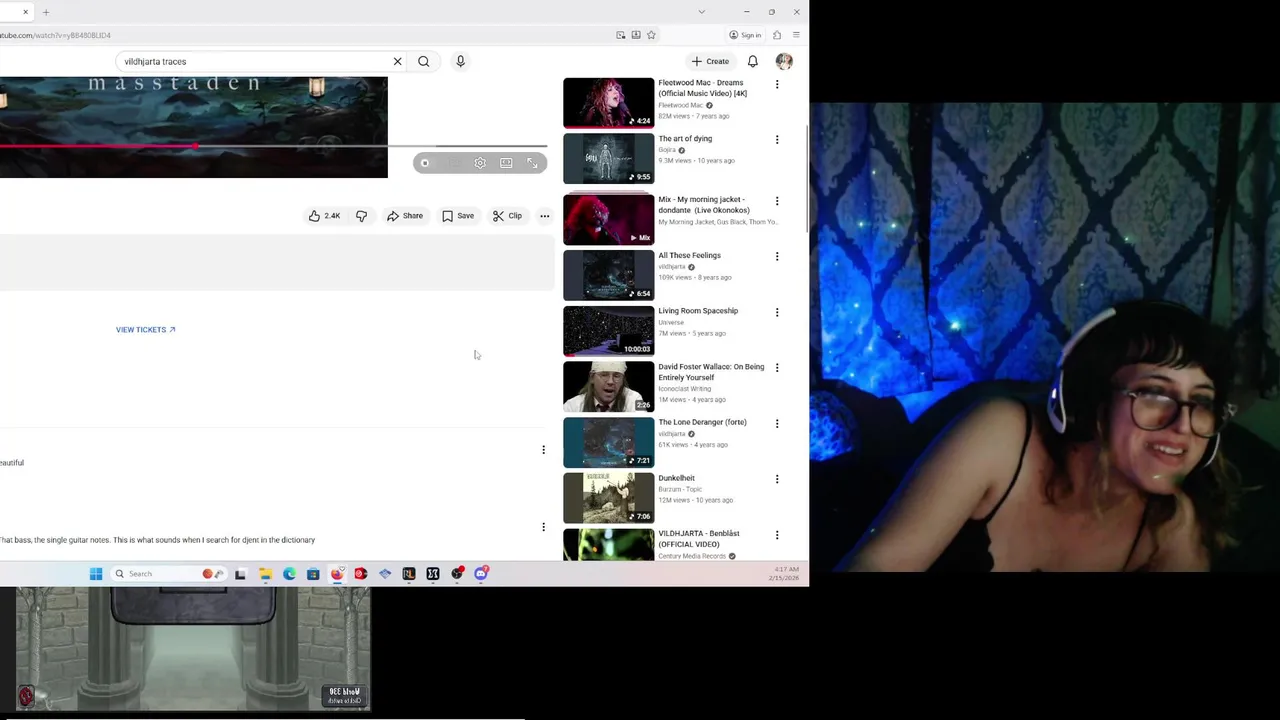1280x720 pixels.
Task: Open options for The Lone Deranger
Action: pos(777,424)
